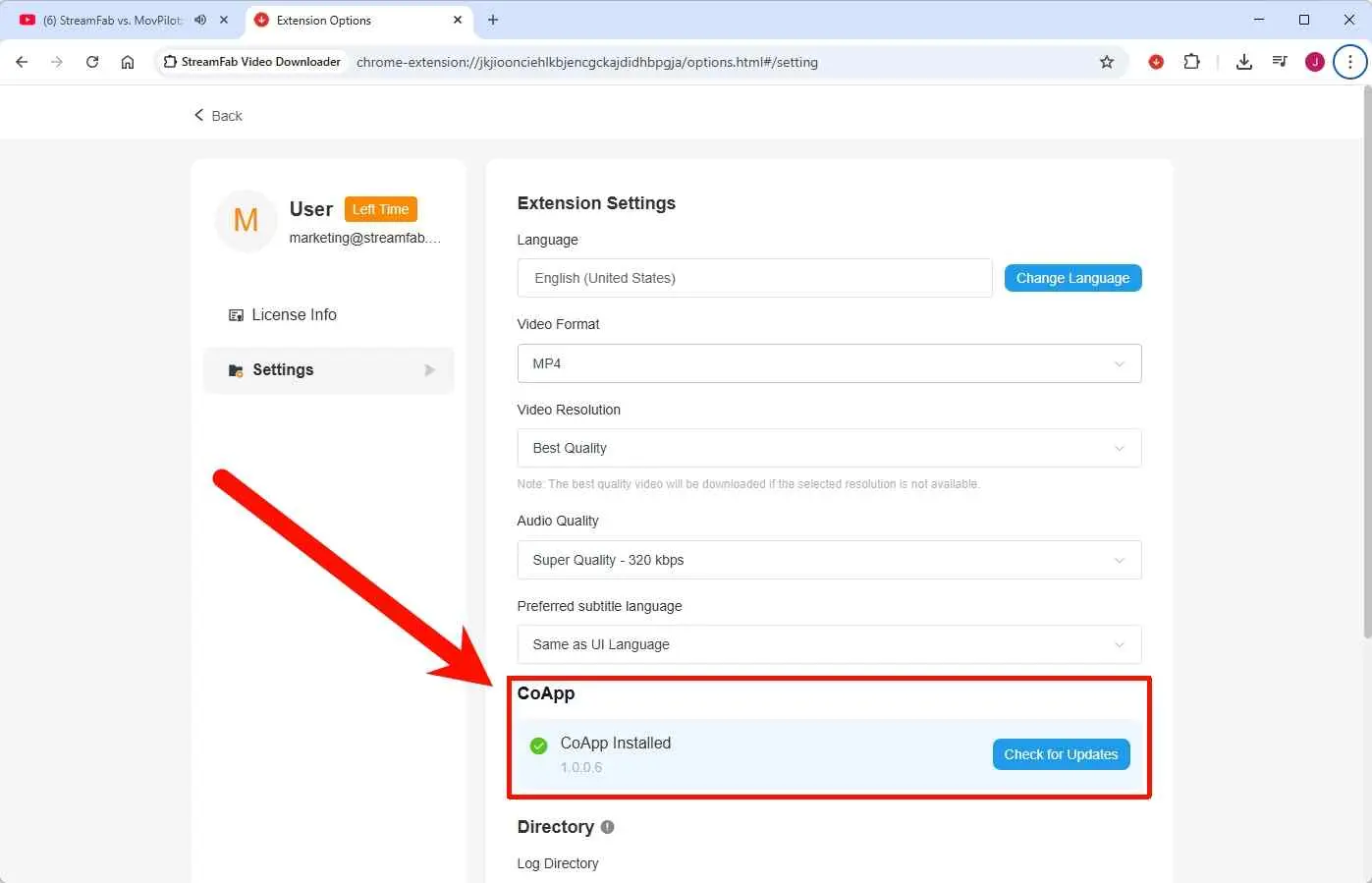1372x883 pixels.
Task: Click the best quality note text
Action: tap(748, 484)
